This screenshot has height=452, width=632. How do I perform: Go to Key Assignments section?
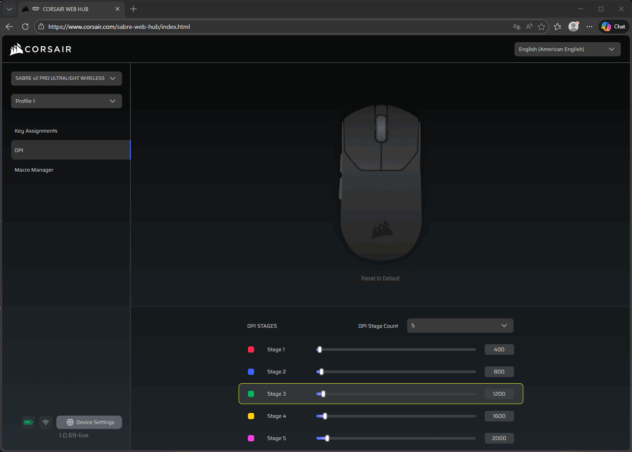click(x=36, y=131)
